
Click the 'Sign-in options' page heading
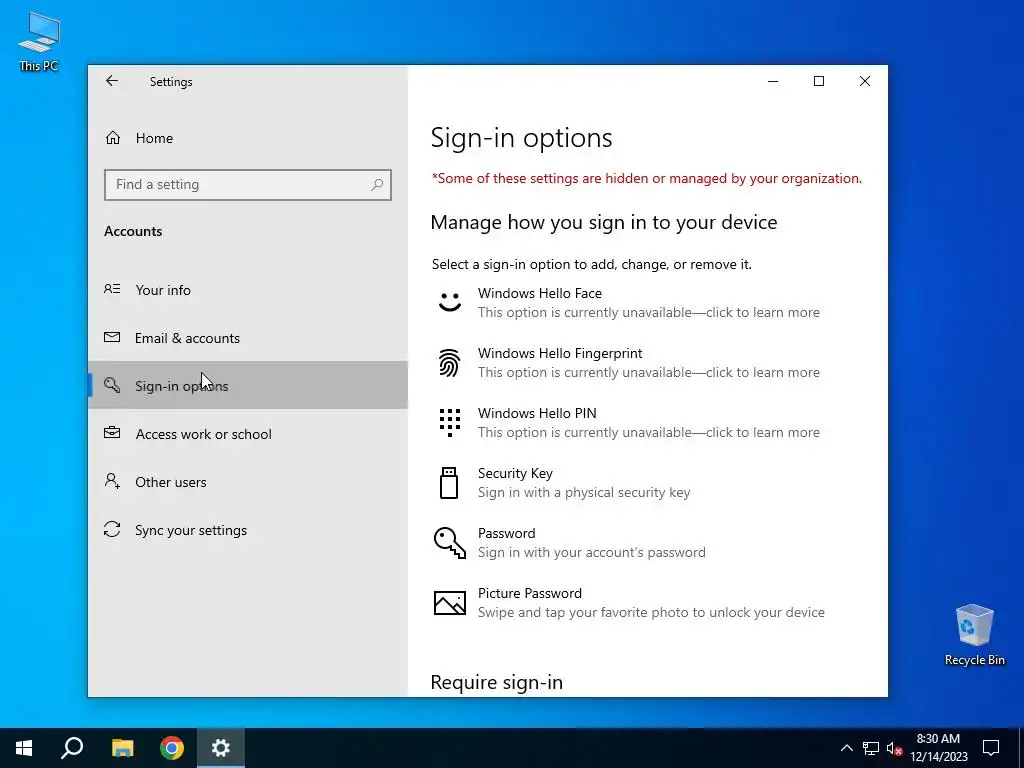click(x=521, y=138)
